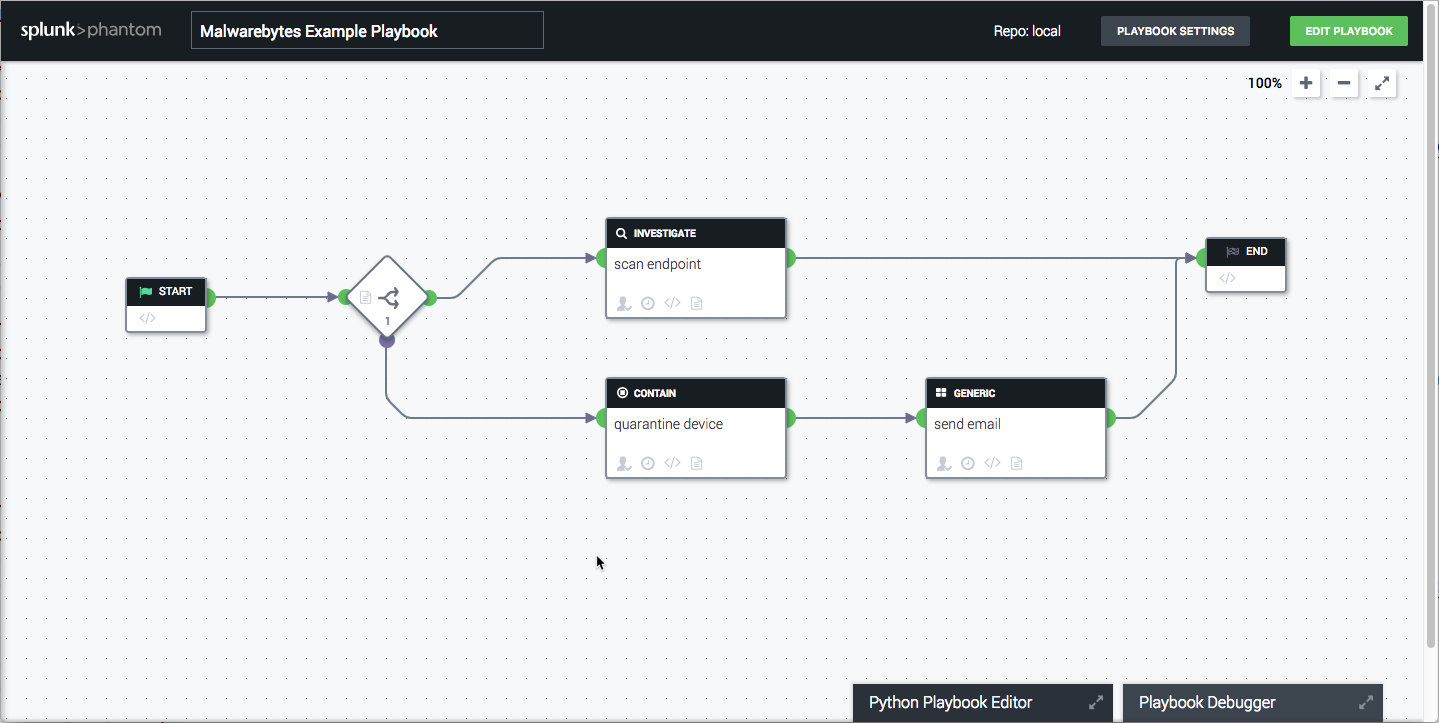Open the code icon on scan endpoint block
This screenshot has height=723, width=1439.
point(672,303)
